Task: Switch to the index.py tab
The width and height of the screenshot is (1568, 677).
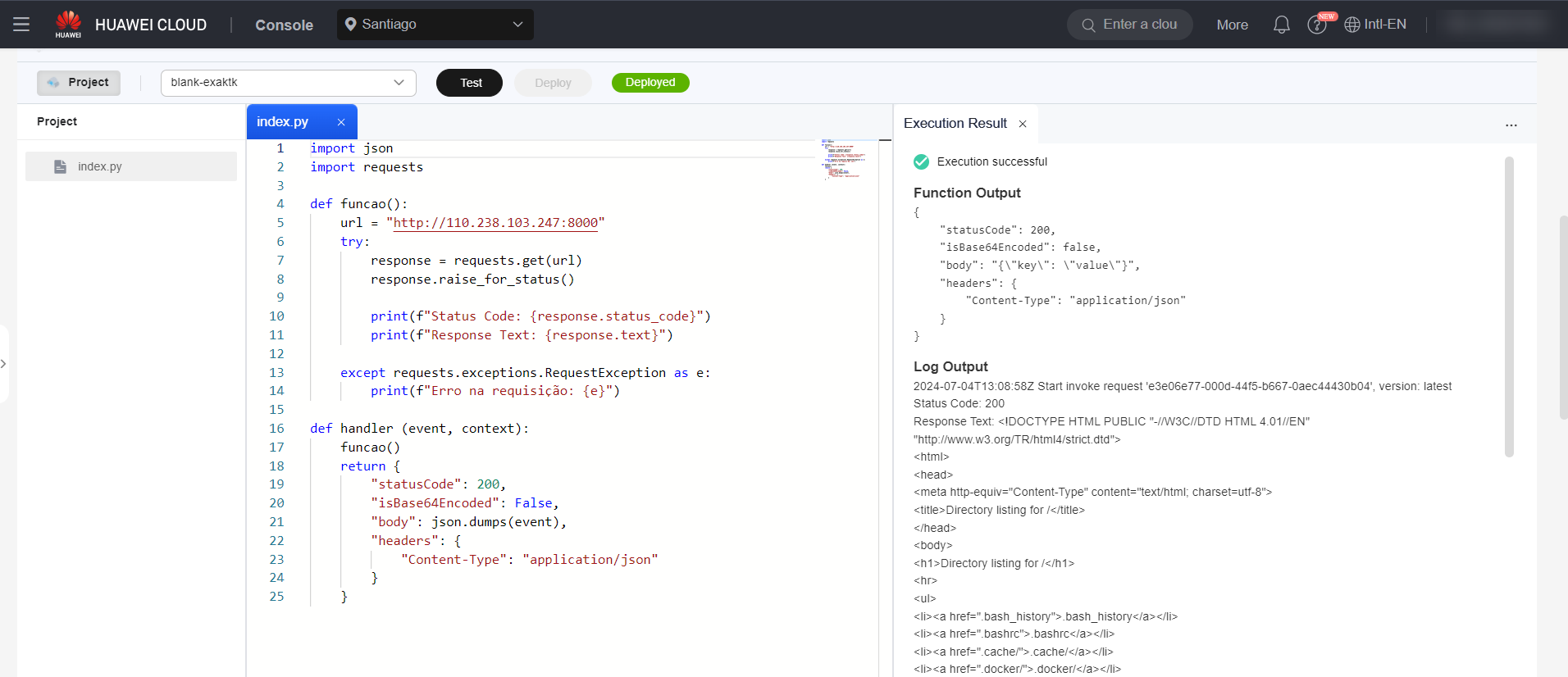Action: point(283,122)
